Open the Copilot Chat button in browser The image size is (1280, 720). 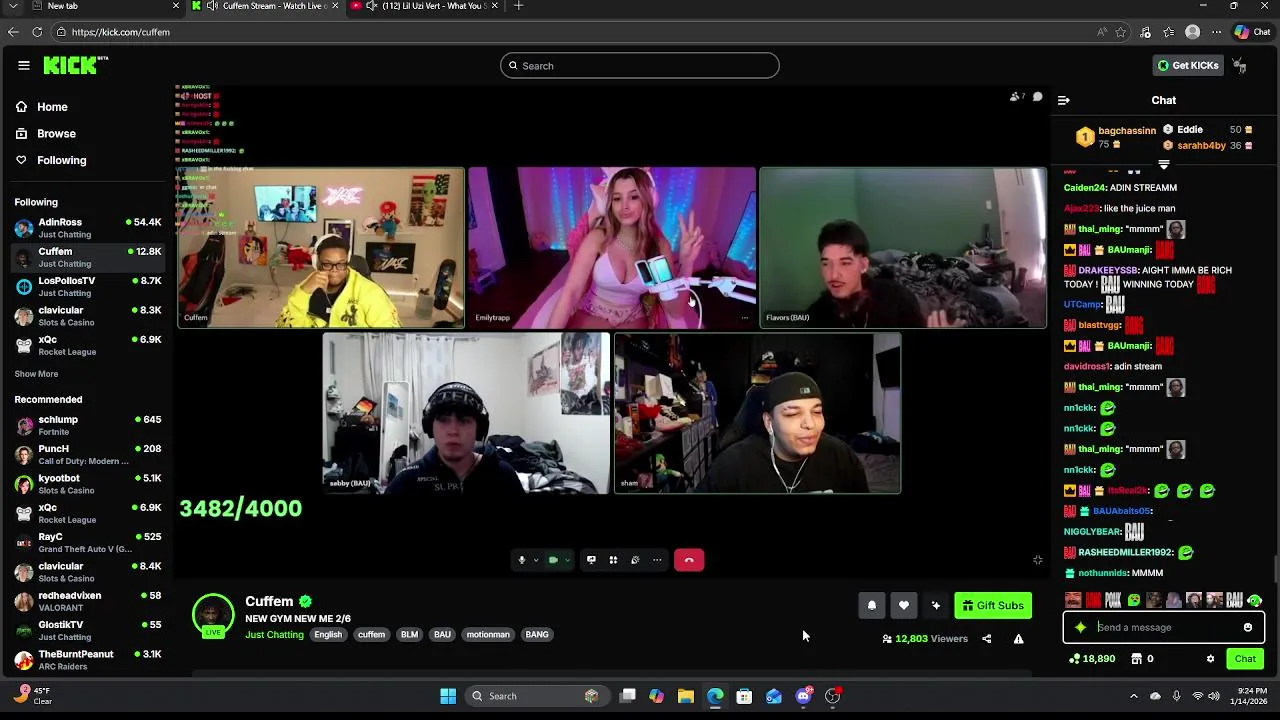pos(1252,32)
